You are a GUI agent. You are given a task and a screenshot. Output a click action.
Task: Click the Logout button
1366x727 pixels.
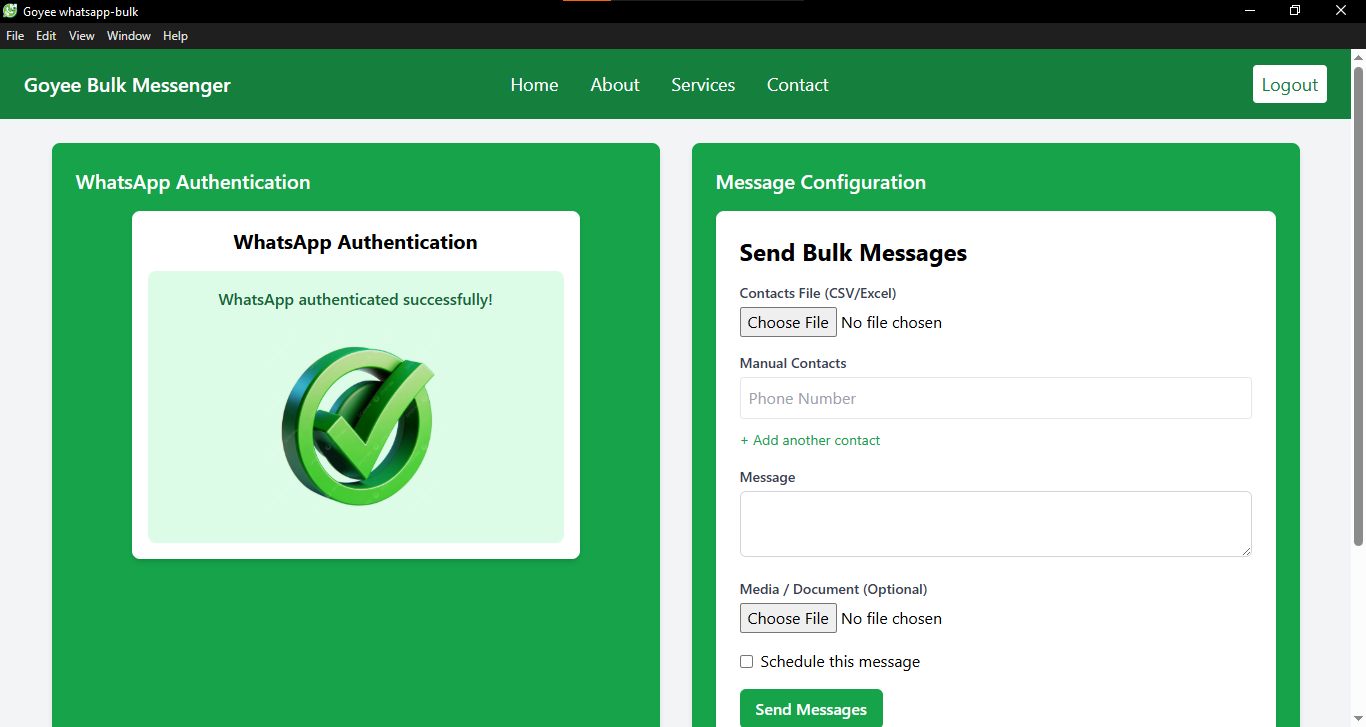point(1289,84)
